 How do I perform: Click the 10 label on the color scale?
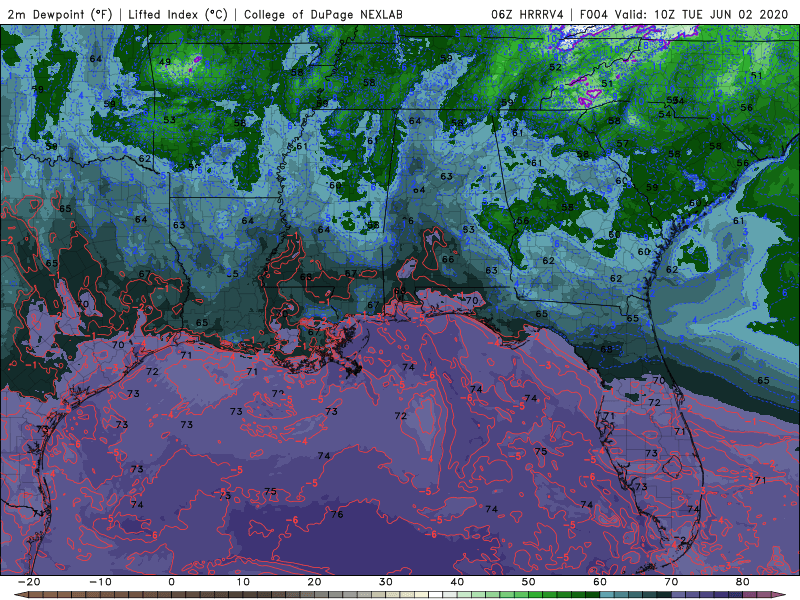click(x=243, y=582)
